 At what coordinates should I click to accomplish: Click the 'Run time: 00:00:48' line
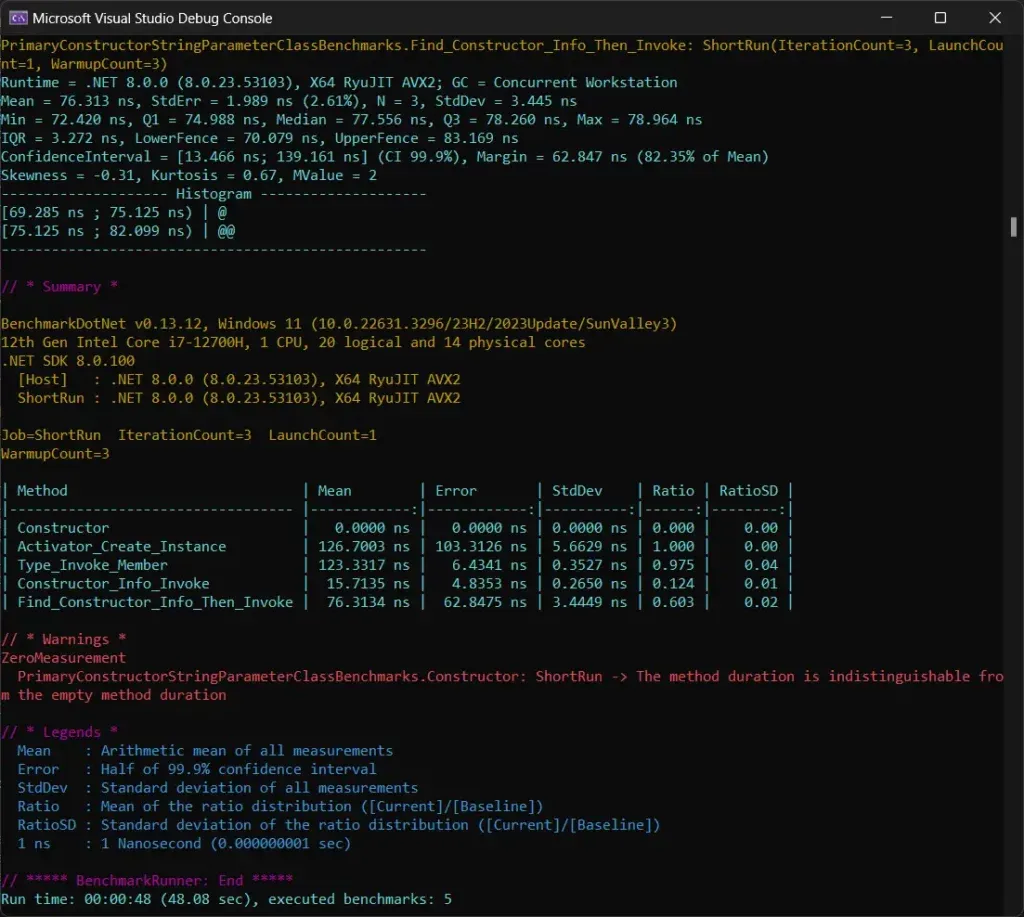[226, 899]
